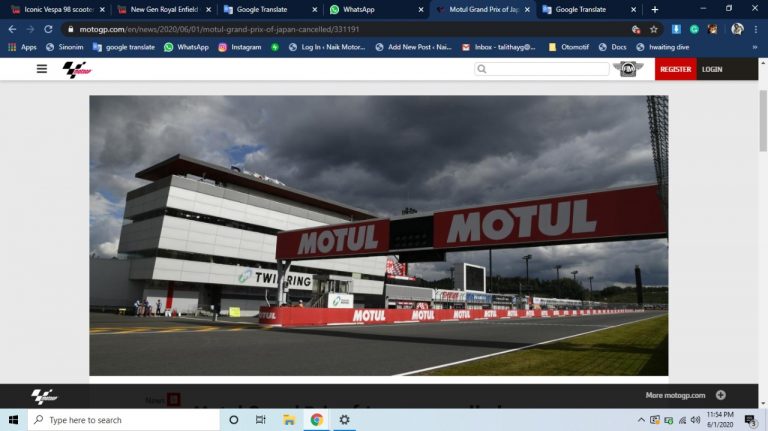Bookmark this page with the star icon

(x=654, y=29)
